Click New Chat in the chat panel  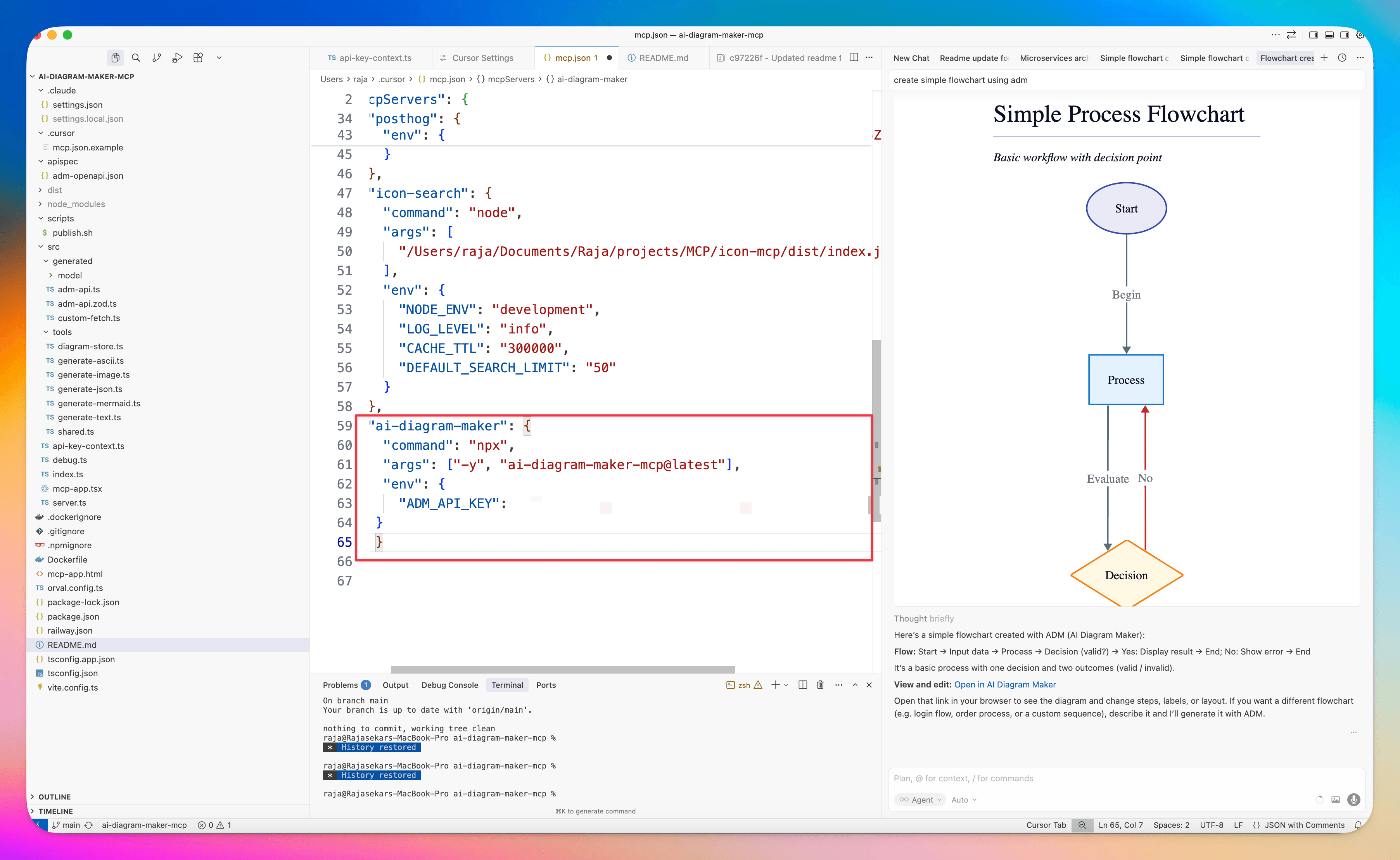tap(911, 57)
